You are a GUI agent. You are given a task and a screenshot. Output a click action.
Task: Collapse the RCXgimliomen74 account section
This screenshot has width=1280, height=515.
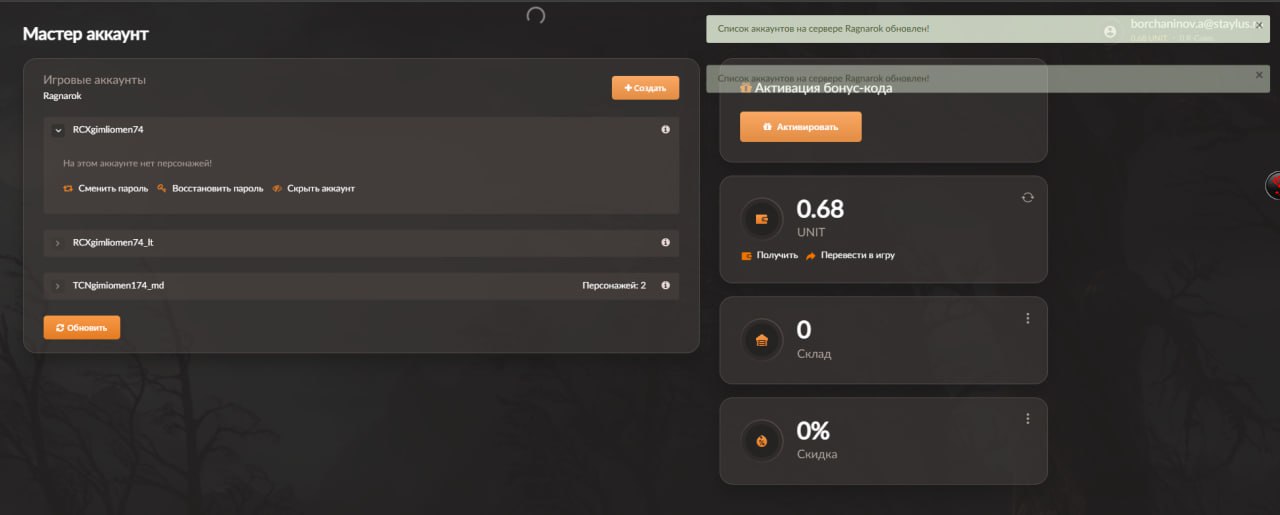(x=58, y=130)
